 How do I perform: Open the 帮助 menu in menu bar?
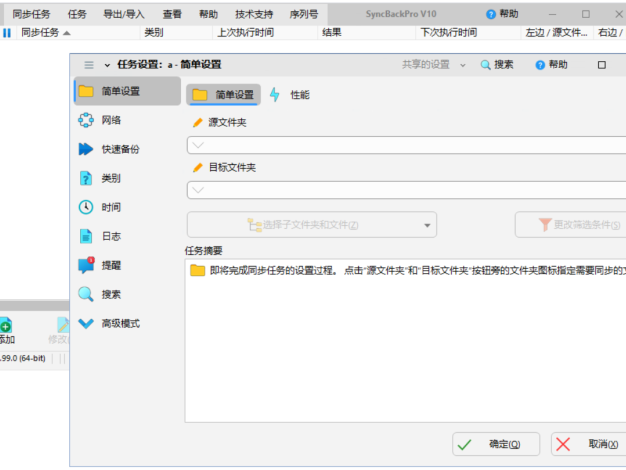208,14
